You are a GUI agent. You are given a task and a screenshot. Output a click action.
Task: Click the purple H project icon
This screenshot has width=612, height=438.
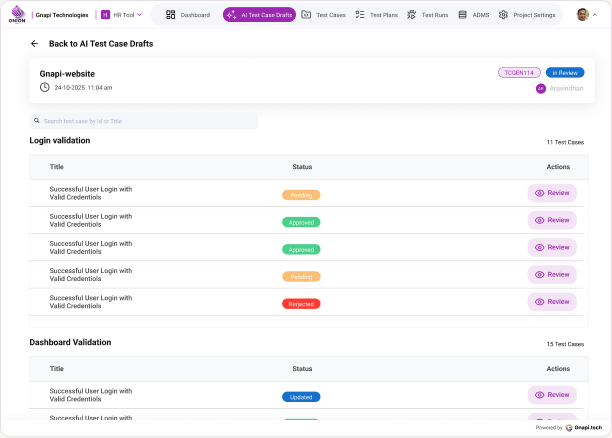[x=105, y=15]
